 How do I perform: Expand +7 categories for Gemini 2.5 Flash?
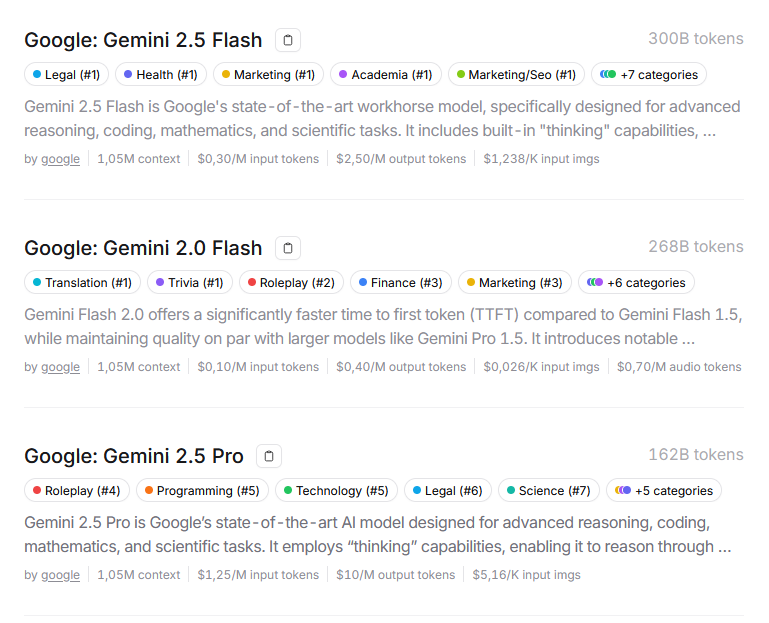pyautogui.click(x=649, y=74)
